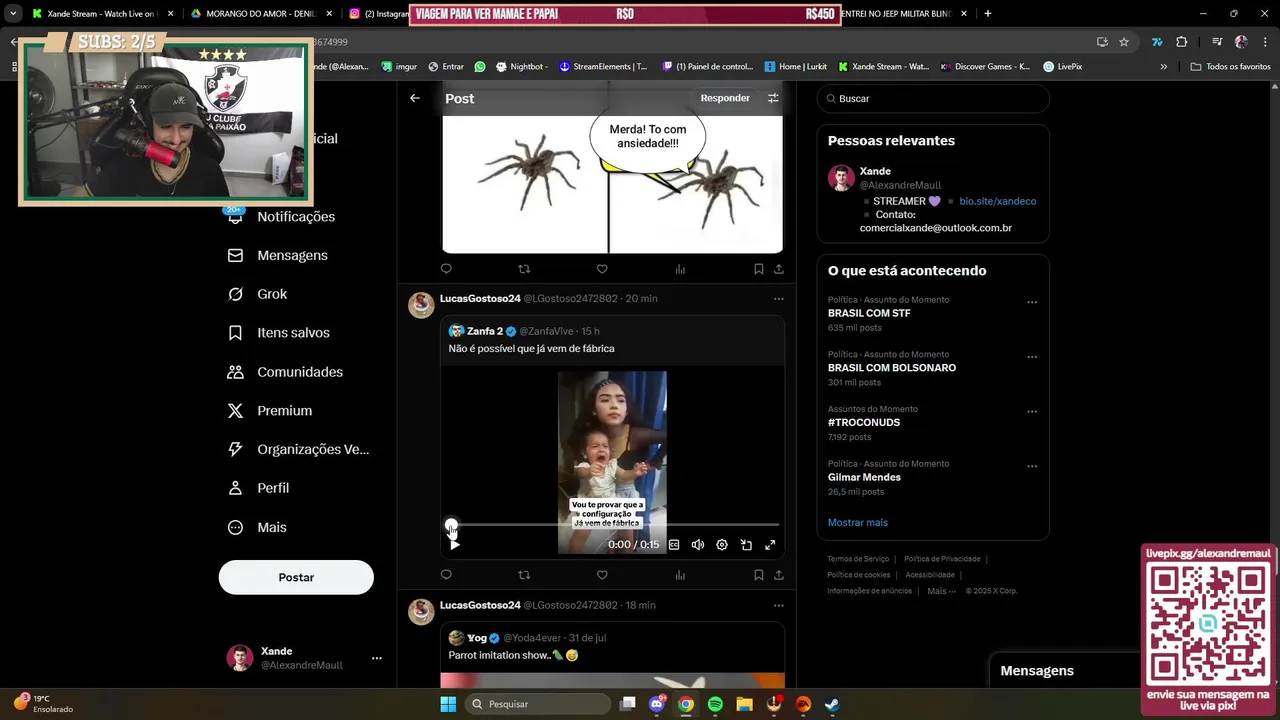Open account menu dots beside Xande
Image resolution: width=1280 pixels, height=720 pixels.
click(377, 658)
